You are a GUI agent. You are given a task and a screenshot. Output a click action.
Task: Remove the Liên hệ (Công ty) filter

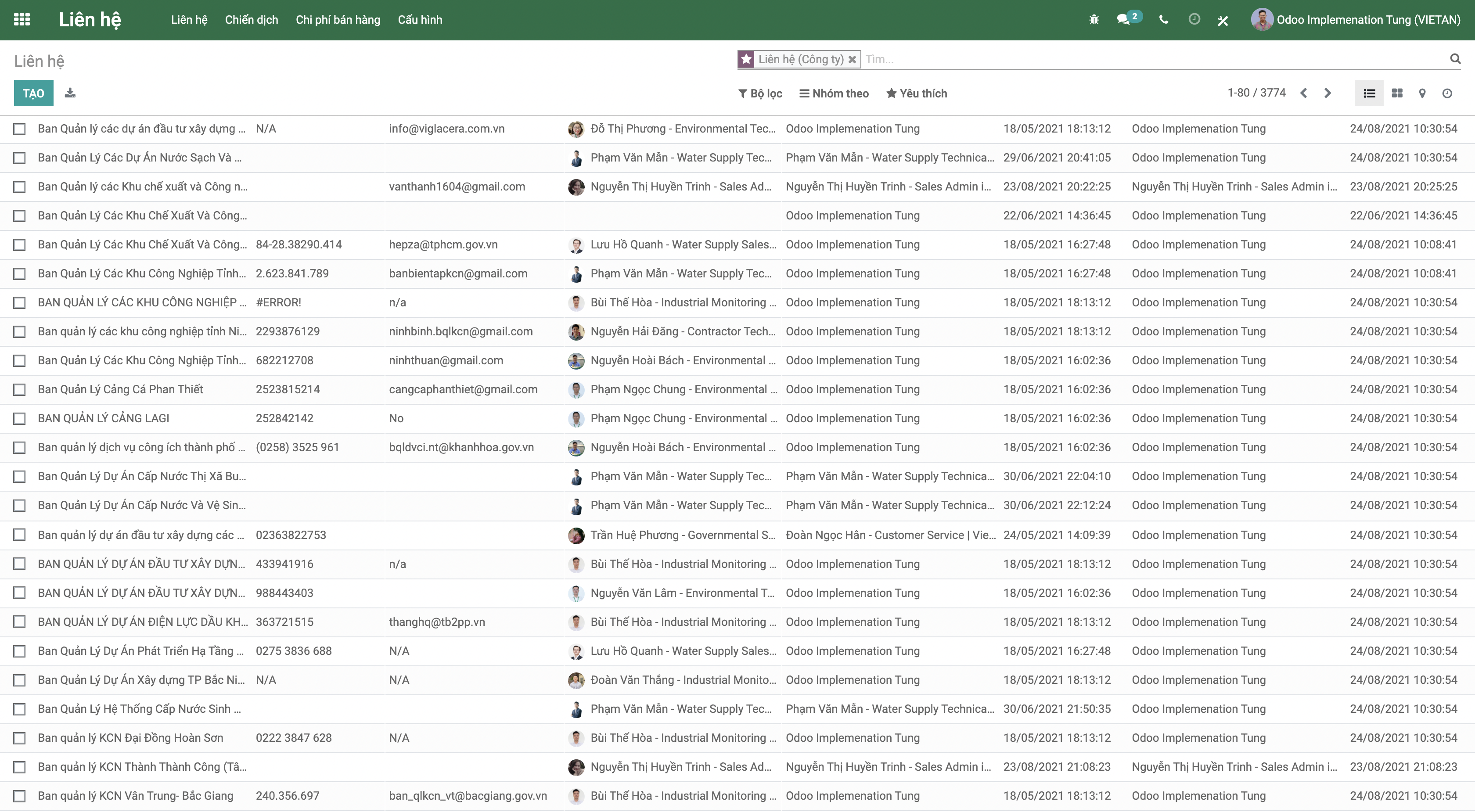pos(853,59)
